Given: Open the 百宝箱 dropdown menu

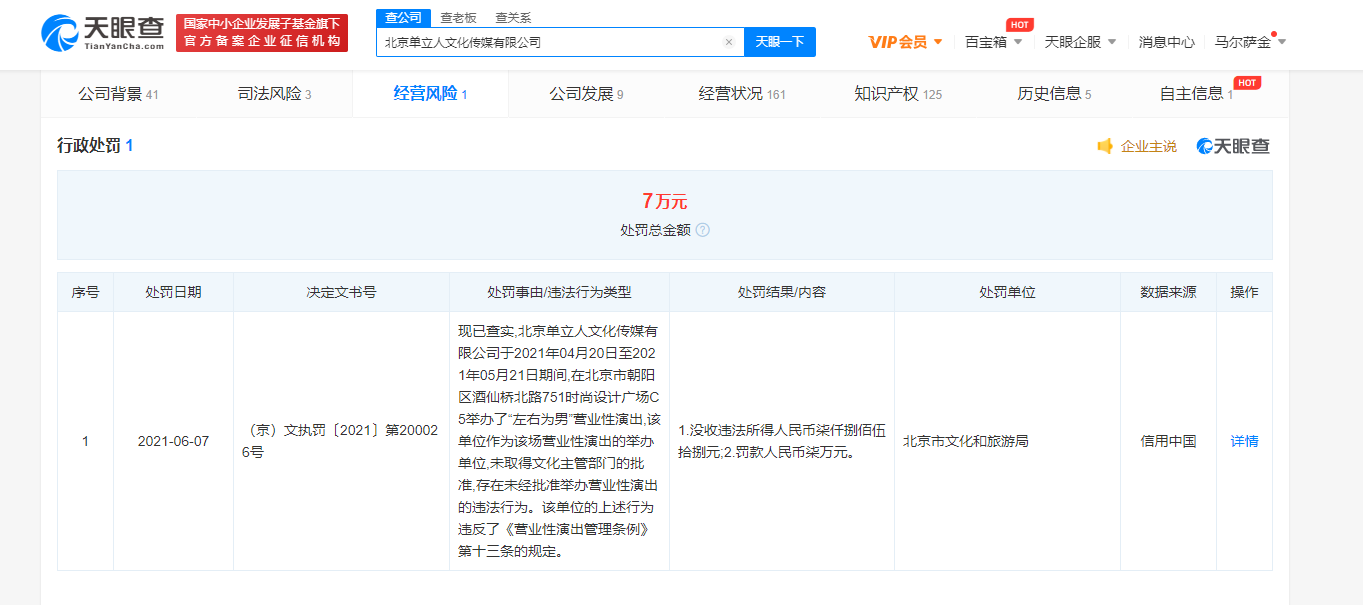Looking at the screenshot, I should [993, 42].
